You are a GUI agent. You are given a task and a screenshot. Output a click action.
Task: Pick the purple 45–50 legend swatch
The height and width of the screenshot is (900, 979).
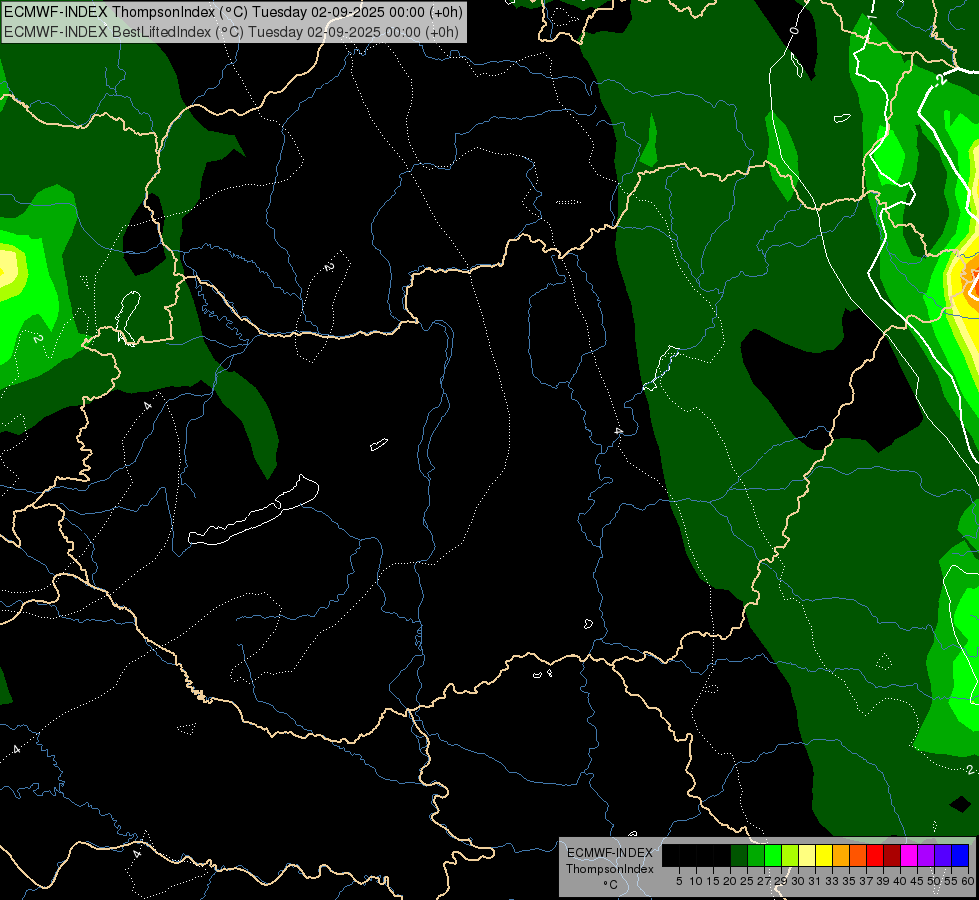[926, 855]
